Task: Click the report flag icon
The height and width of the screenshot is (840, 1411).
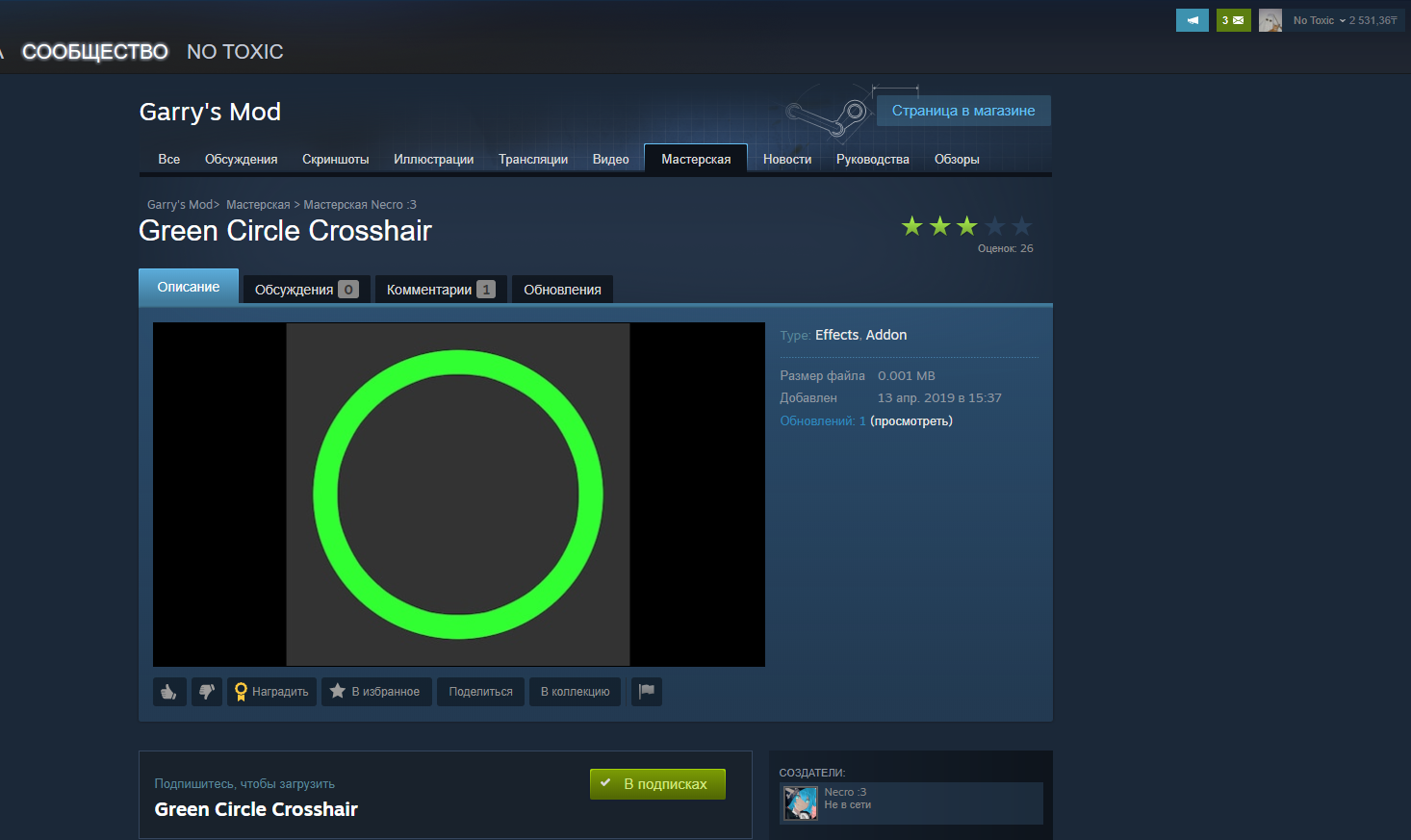Action: point(647,692)
